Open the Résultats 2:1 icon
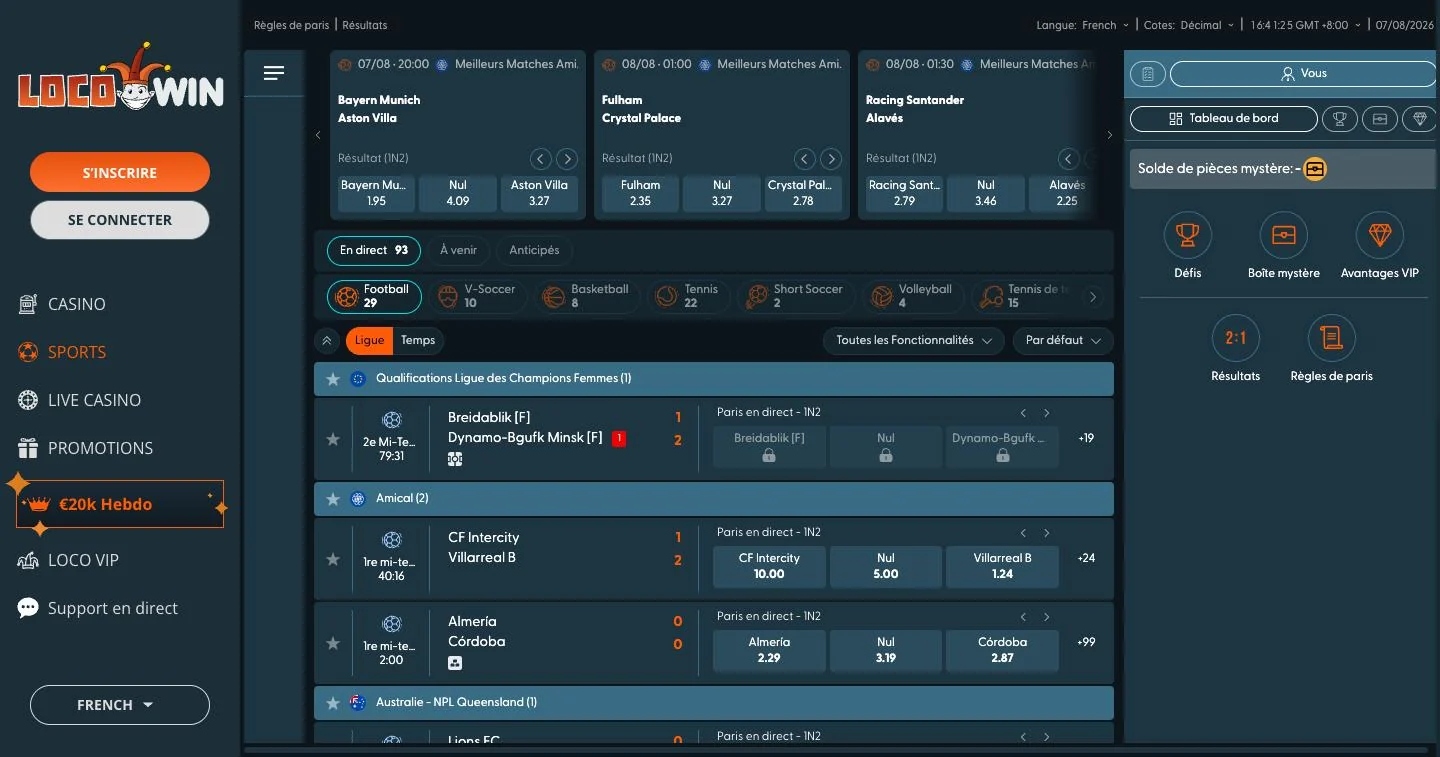The height and width of the screenshot is (757, 1440). coord(1236,338)
